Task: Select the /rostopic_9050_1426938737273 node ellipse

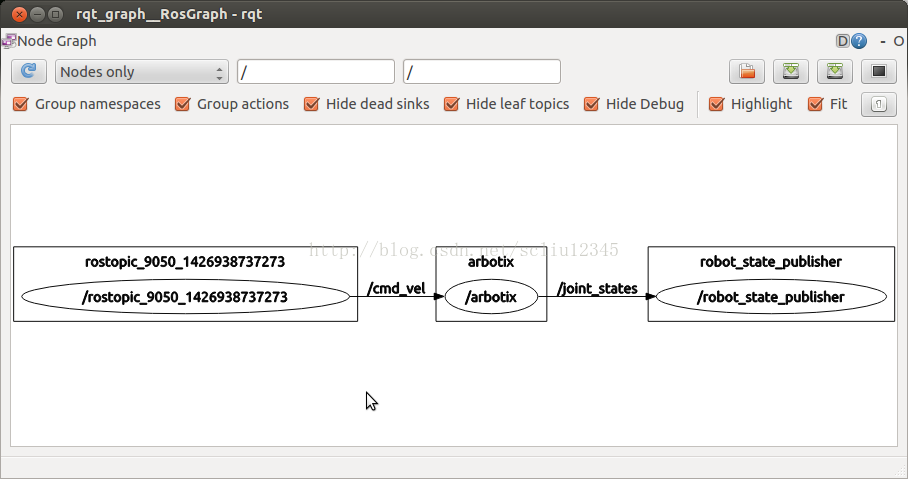Action: click(x=185, y=297)
